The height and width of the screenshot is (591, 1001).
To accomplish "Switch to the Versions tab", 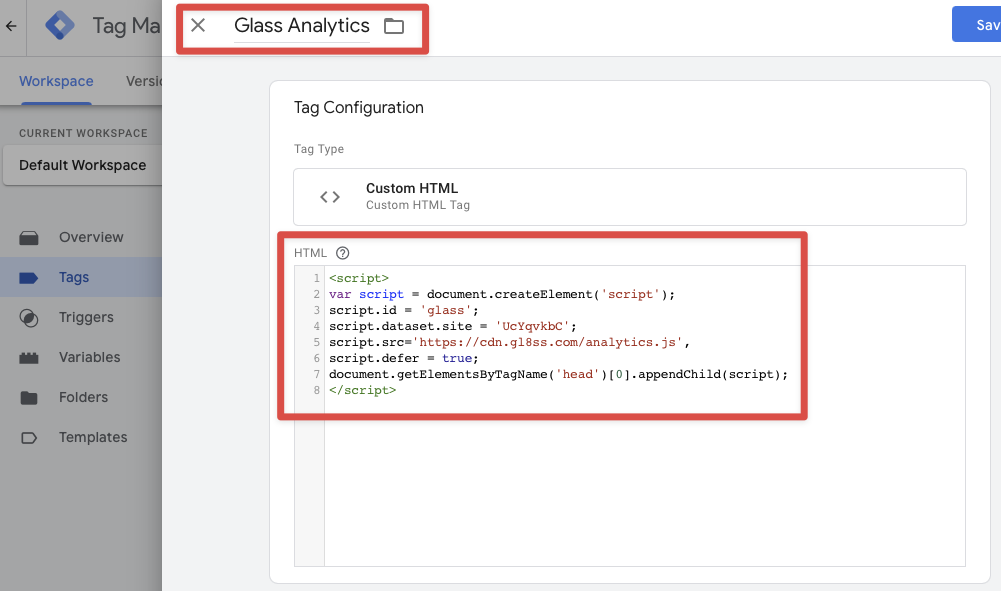I will [148, 81].
